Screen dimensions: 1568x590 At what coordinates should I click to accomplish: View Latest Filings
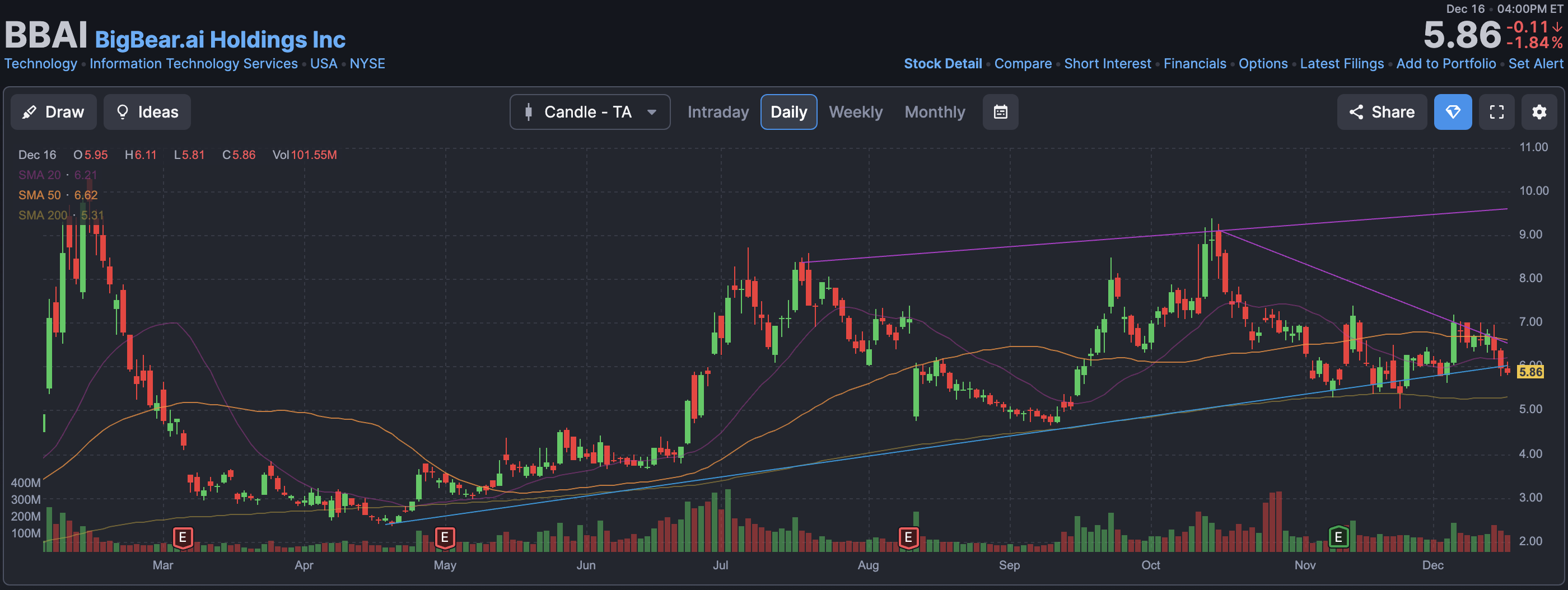(1342, 63)
